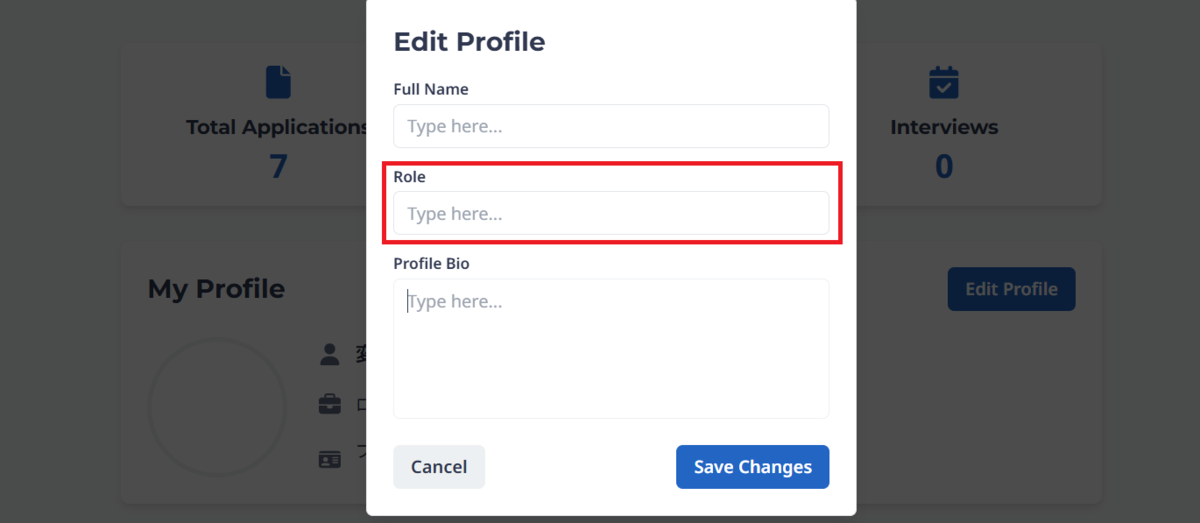Click the Interviews calendar check icon

point(944,82)
